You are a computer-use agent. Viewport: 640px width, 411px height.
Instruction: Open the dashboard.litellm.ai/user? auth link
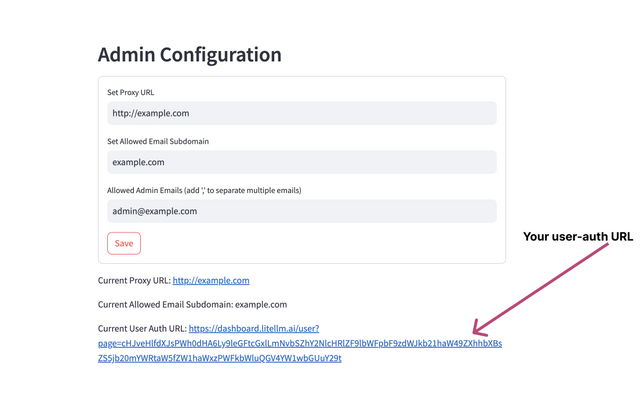click(254, 329)
